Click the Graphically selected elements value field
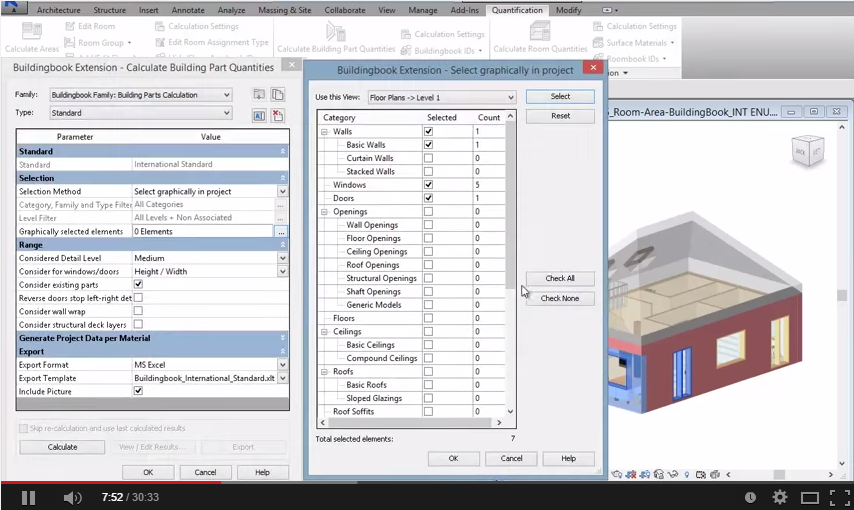The image size is (854, 510). click(203, 232)
